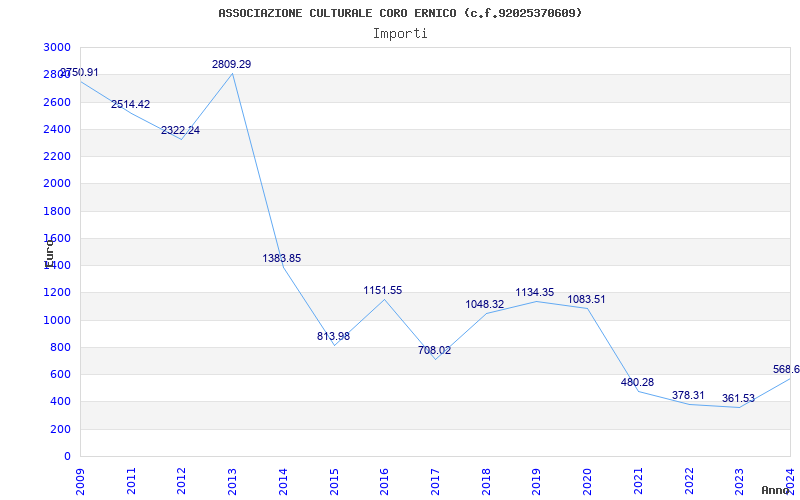Select data label 1151.55

[x=383, y=290]
